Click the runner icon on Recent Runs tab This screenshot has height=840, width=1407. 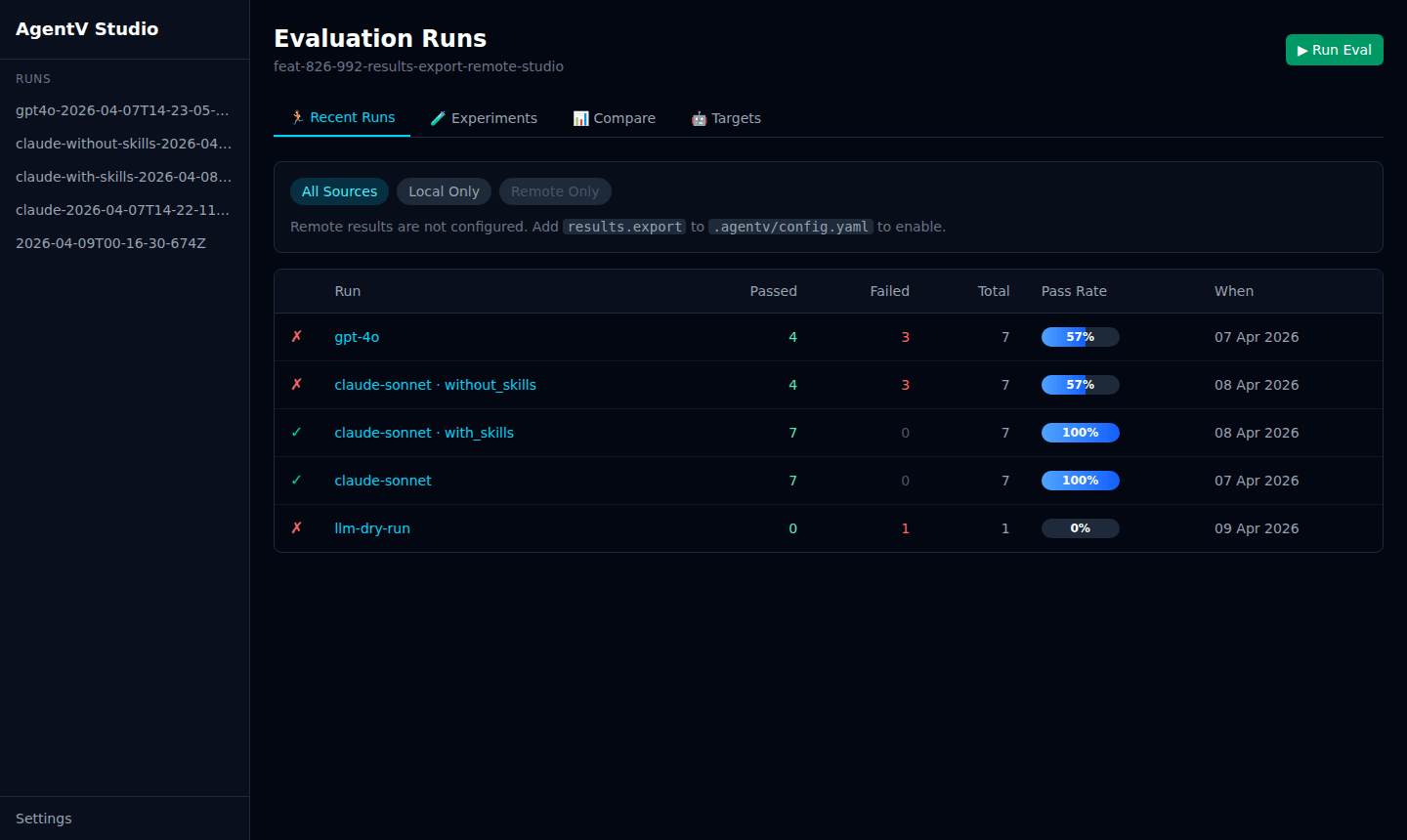297,117
